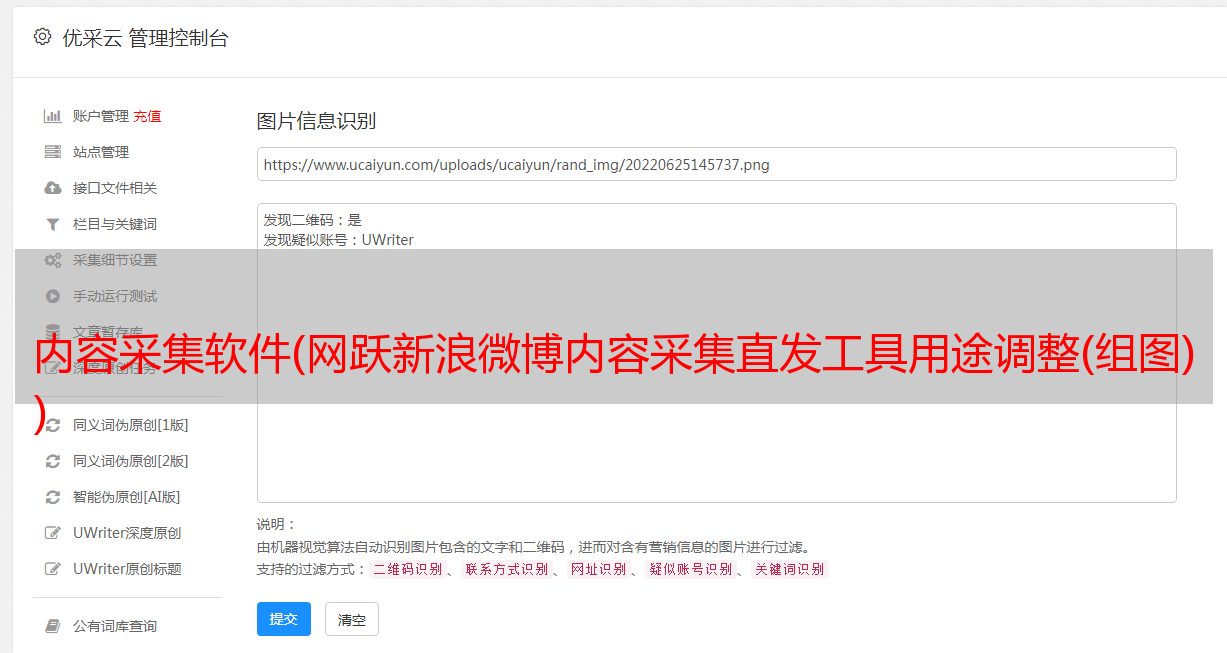Select the 网址识别 filter tag

click(x=598, y=569)
